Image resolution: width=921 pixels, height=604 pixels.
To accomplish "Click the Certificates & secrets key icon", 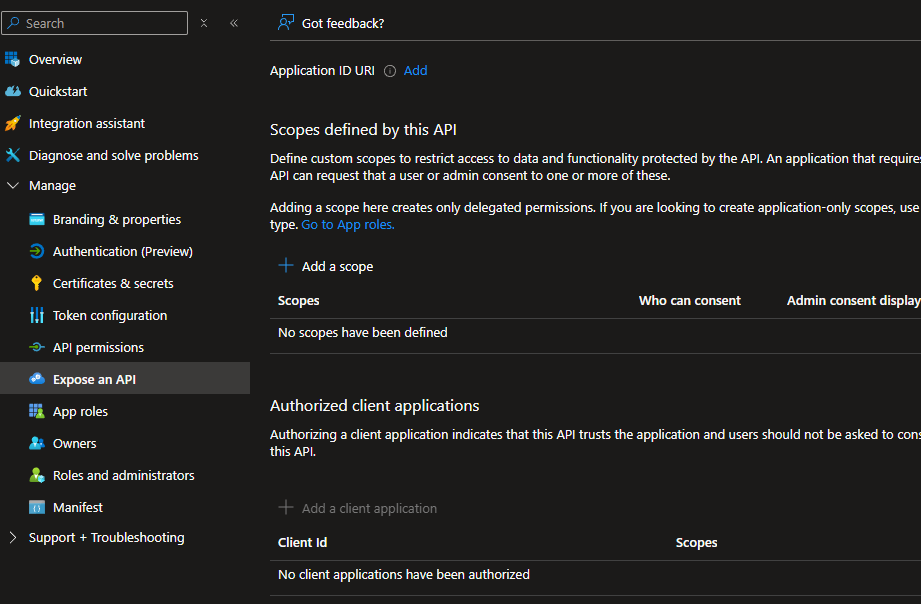I will pos(36,283).
